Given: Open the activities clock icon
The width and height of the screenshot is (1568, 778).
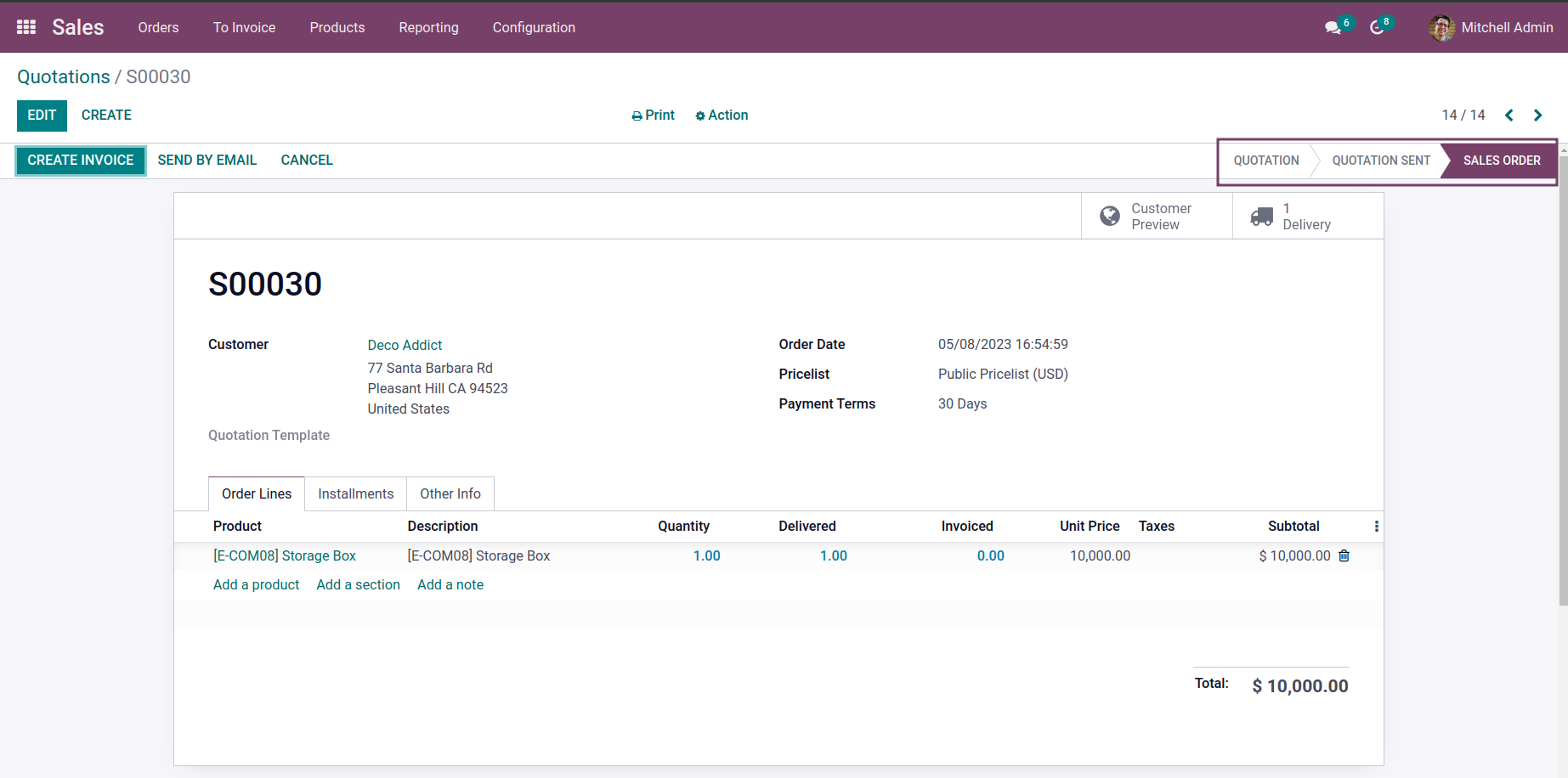Looking at the screenshot, I should (1377, 28).
